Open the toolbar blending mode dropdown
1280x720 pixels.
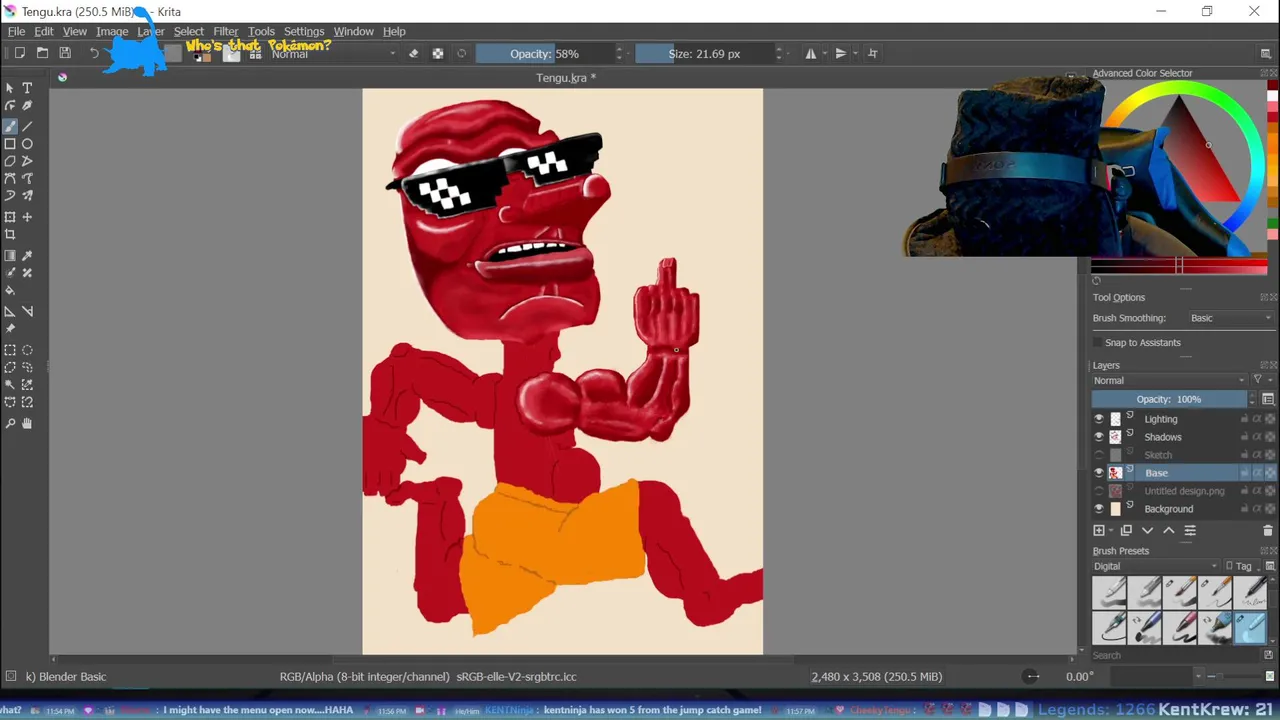click(x=333, y=53)
